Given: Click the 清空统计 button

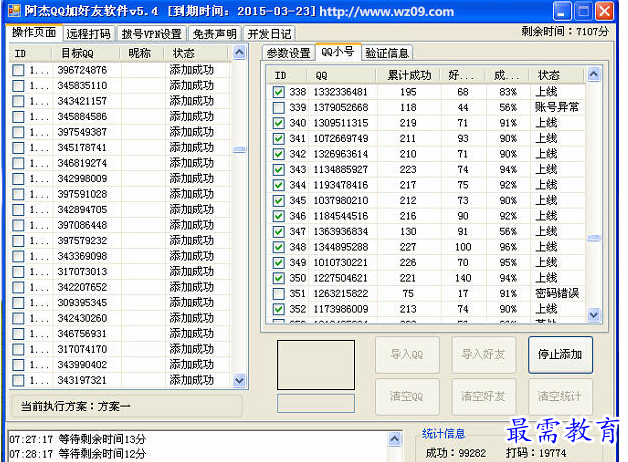Looking at the screenshot, I should coord(560,397).
